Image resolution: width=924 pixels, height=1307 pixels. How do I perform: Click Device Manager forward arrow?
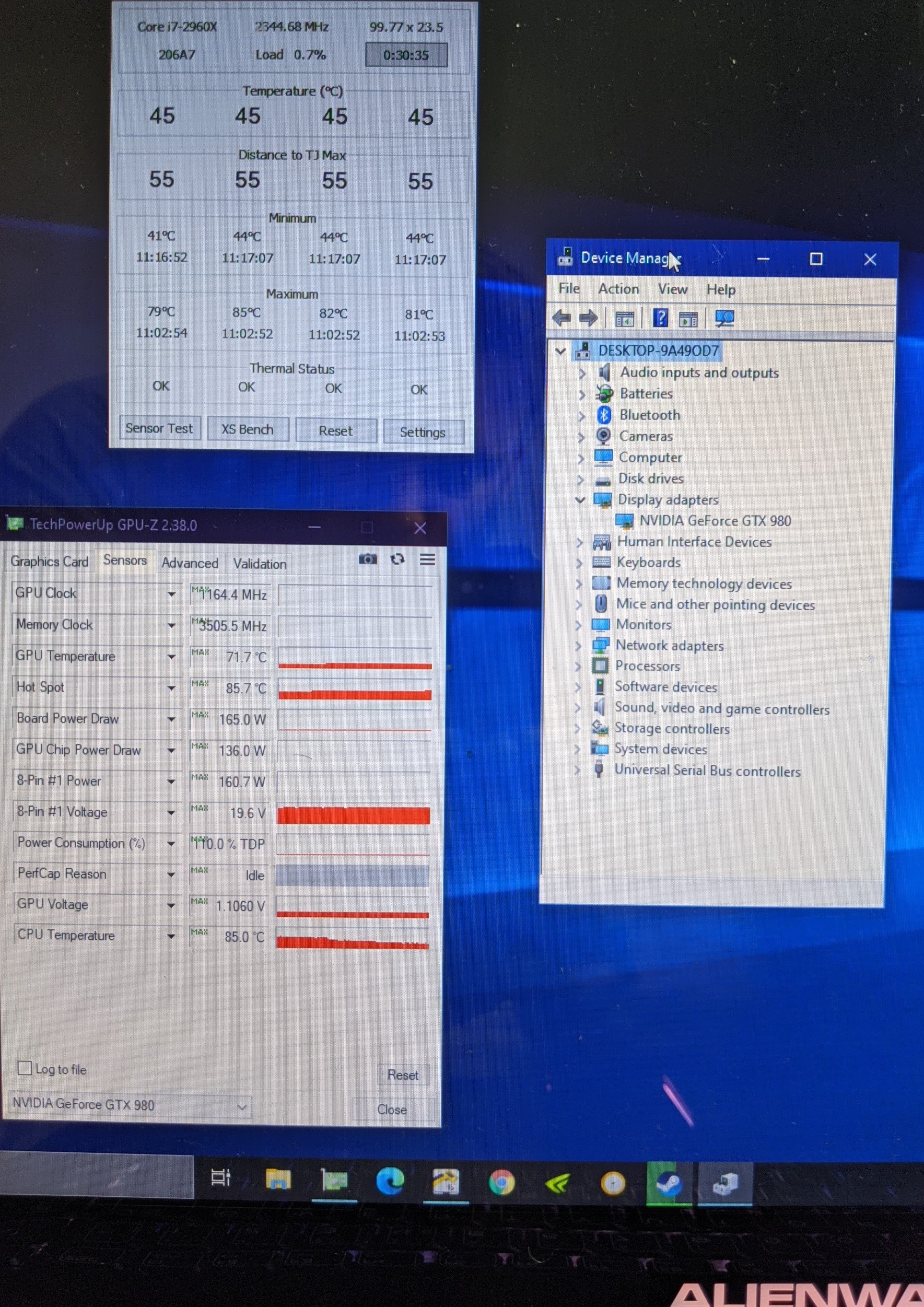(x=588, y=318)
